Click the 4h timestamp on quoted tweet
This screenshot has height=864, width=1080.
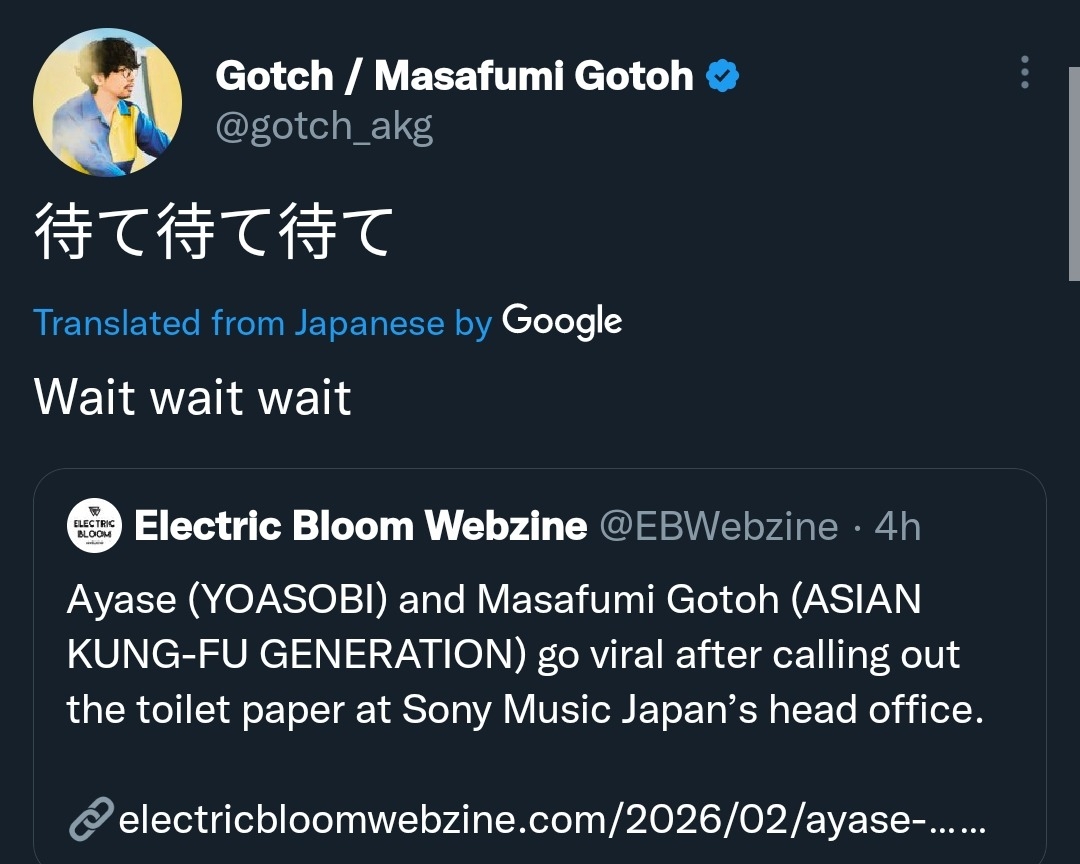coord(898,526)
